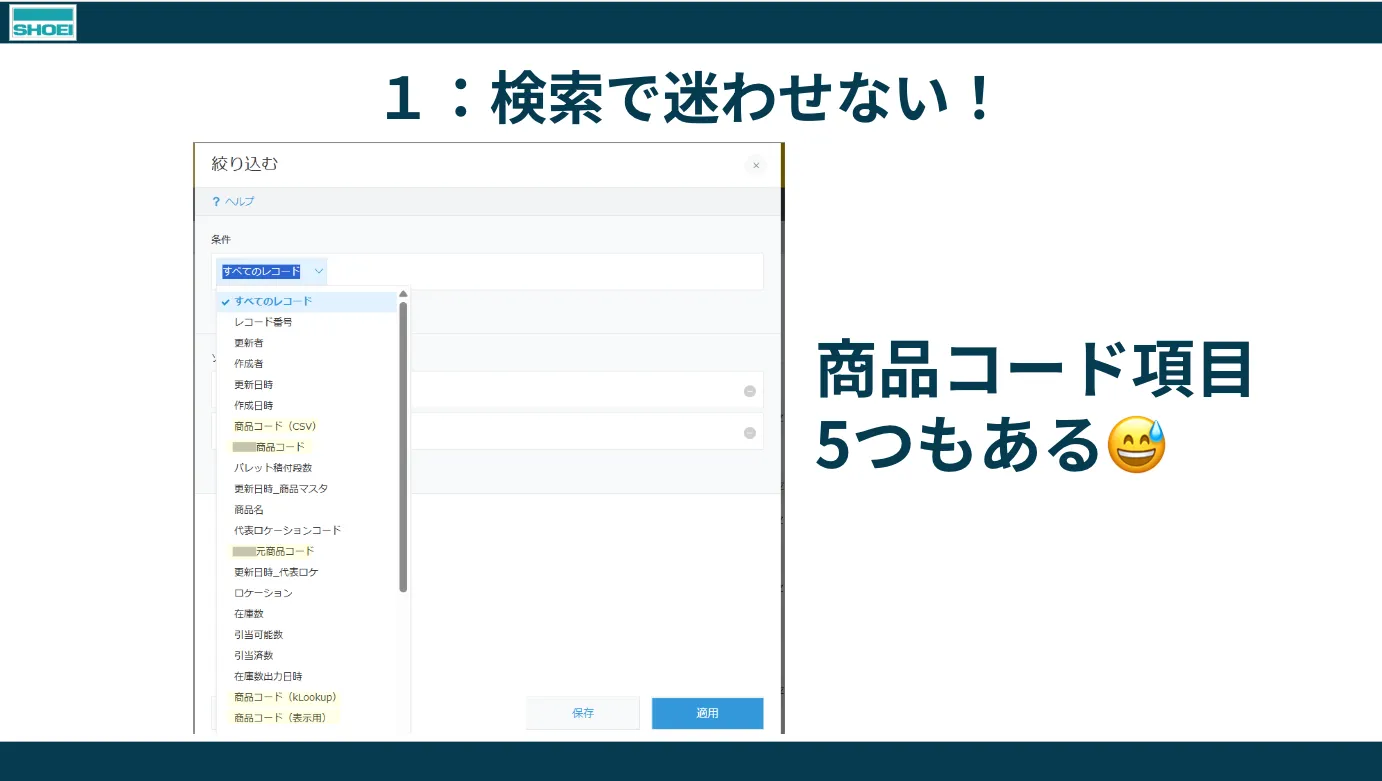
Task: Close the 絞り込む dialog with X
Action: (x=756, y=165)
